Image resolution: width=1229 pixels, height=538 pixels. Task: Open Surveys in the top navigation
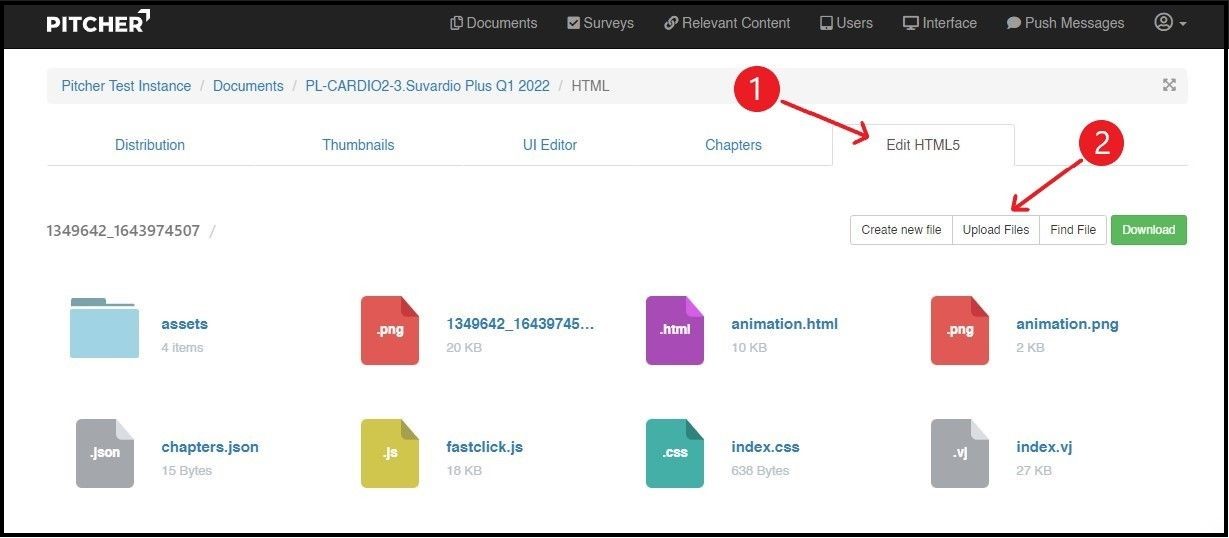click(x=600, y=23)
